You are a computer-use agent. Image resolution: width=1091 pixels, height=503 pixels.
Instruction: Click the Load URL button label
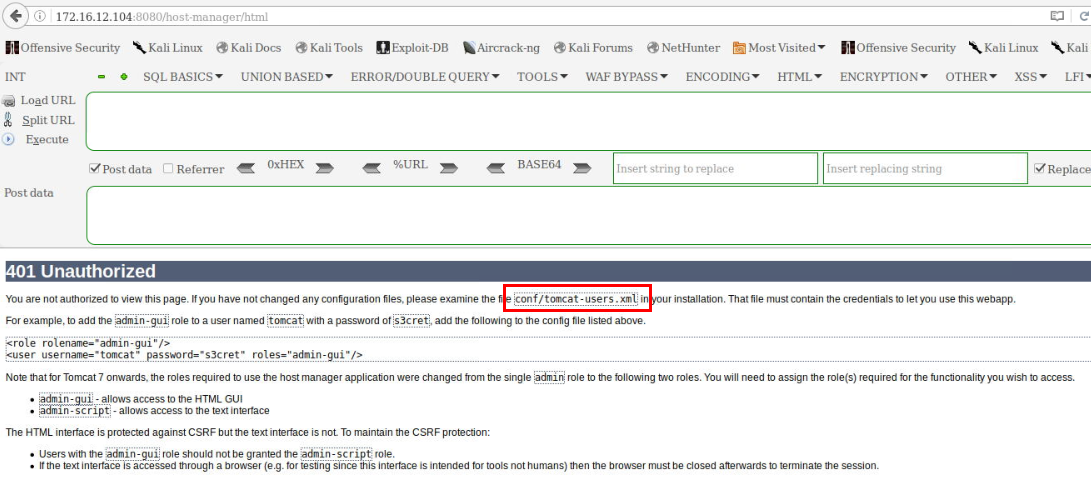48,101
